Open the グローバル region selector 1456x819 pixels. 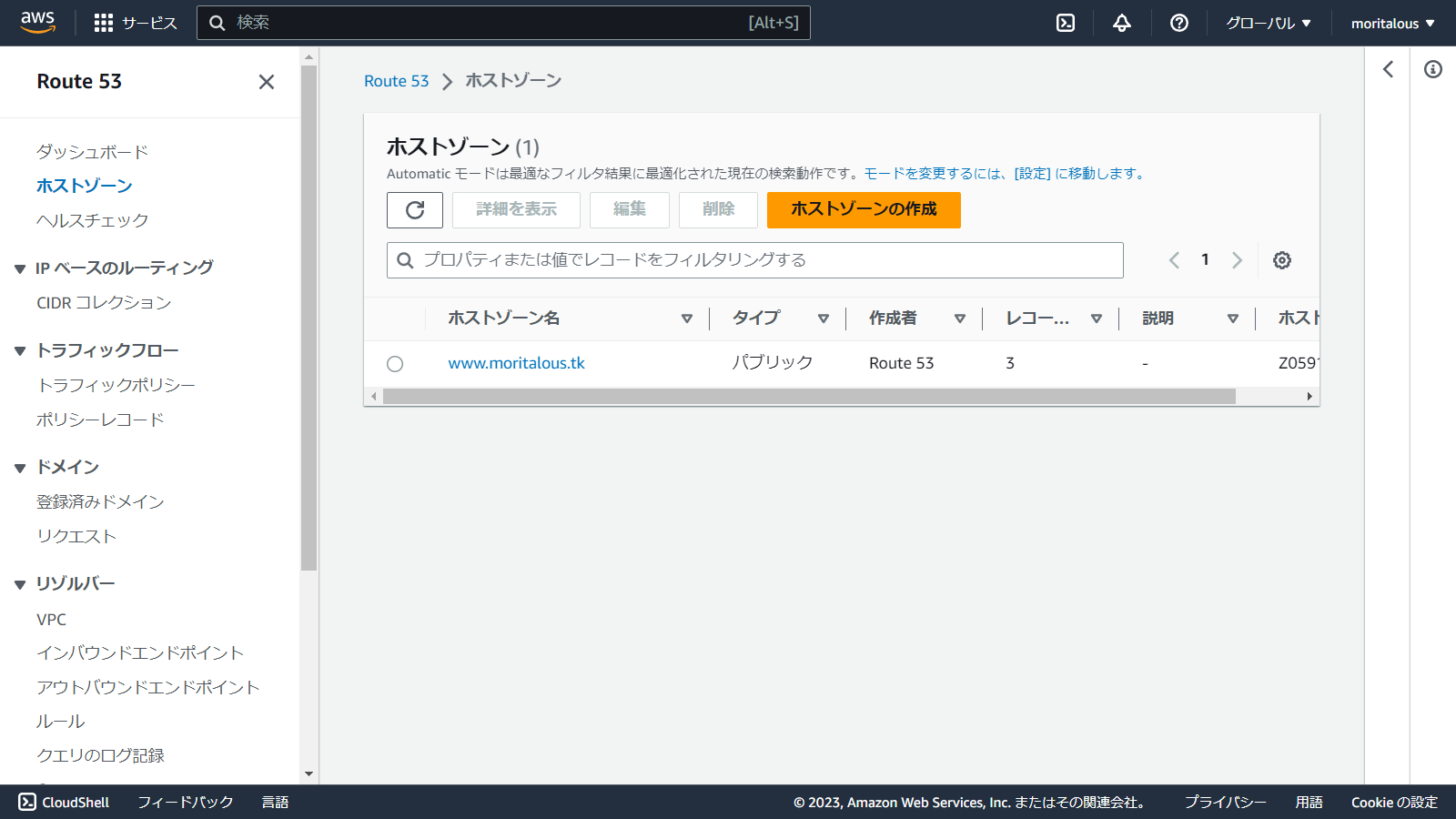tap(1269, 23)
